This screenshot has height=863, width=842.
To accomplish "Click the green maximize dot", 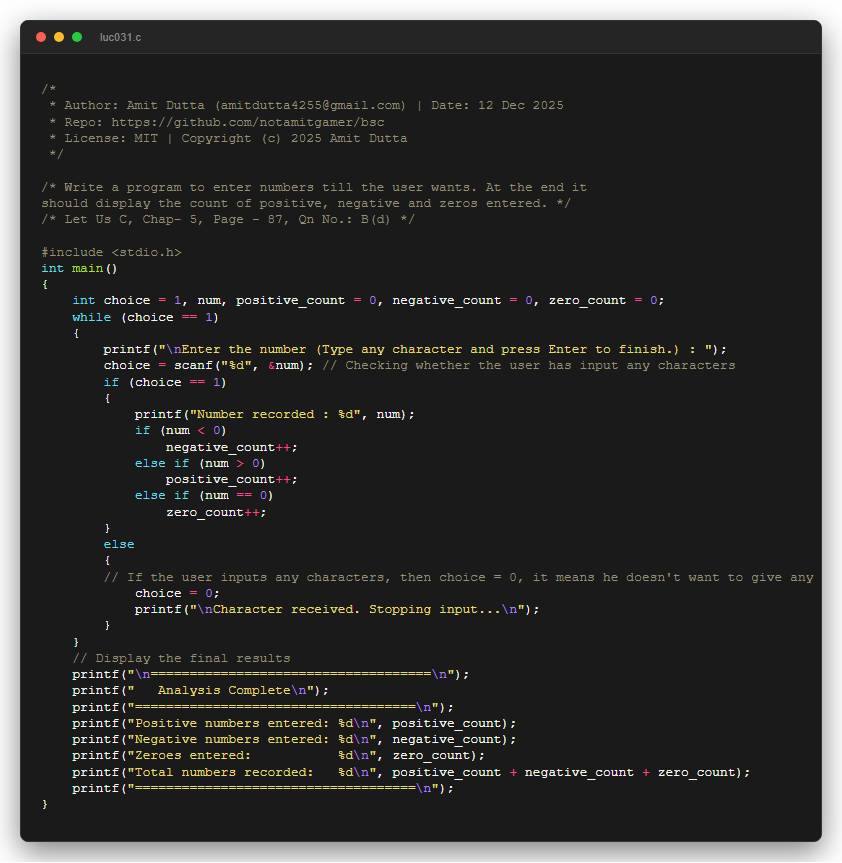I will tap(77, 37).
